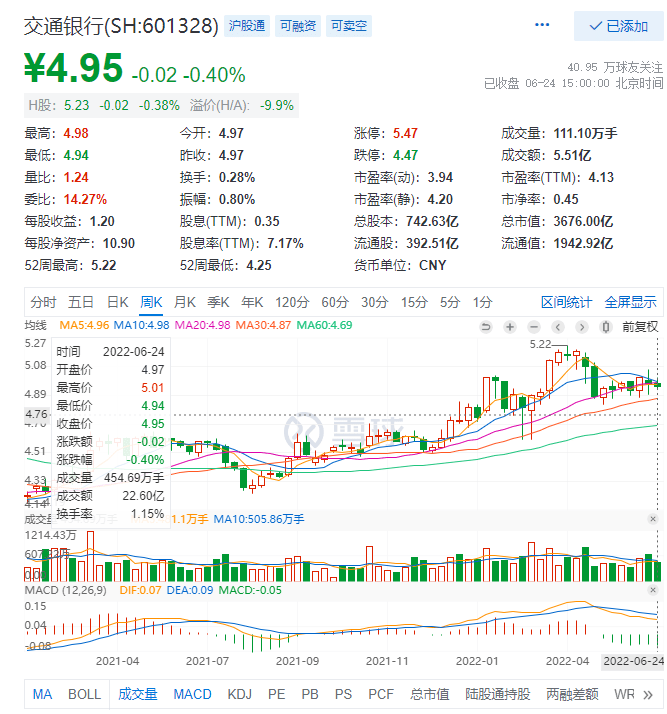667x714 pixels.
Task: Switch to the 年K chart tab
Action: point(252,302)
